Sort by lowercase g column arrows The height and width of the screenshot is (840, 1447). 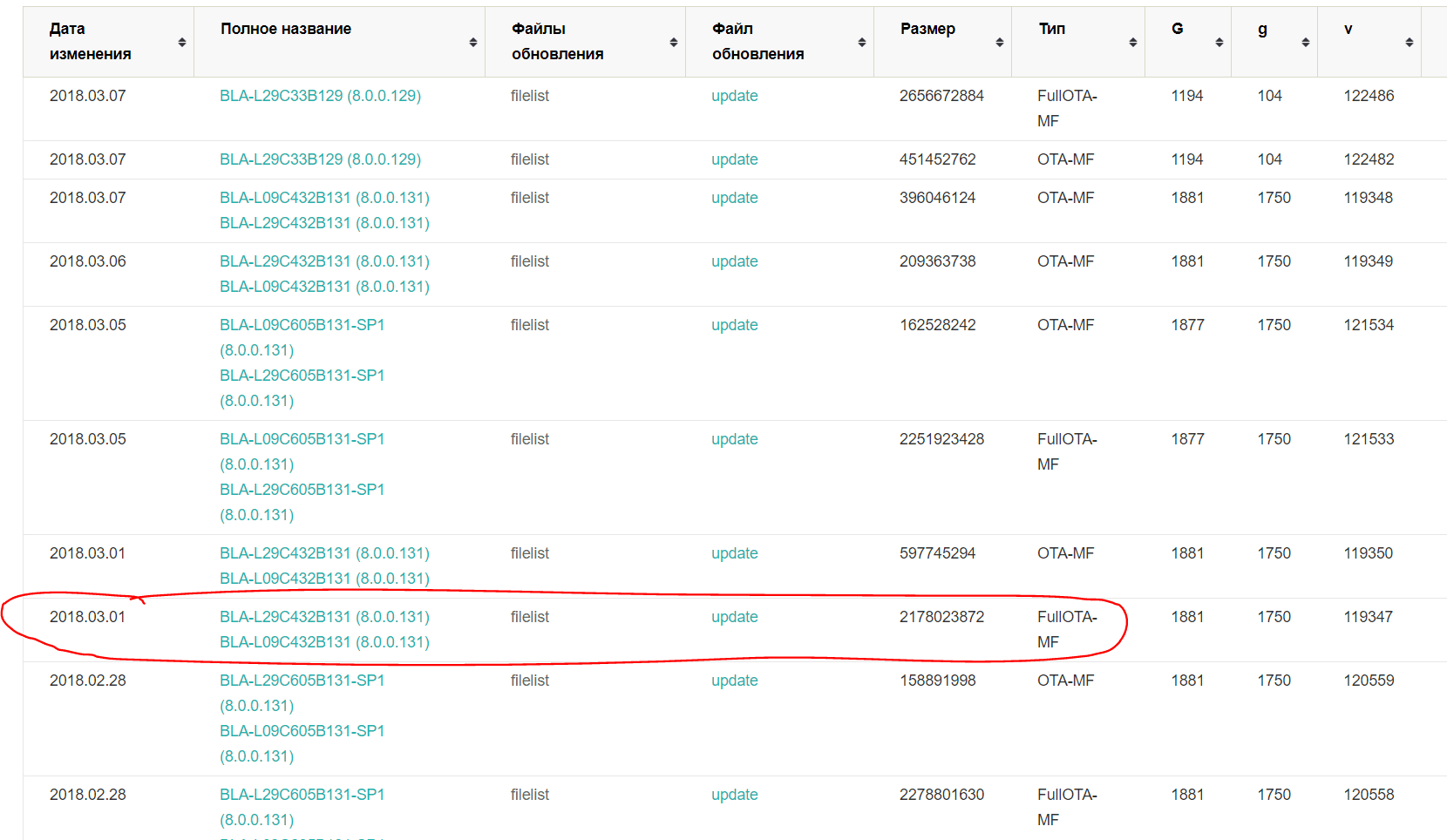pos(1306,43)
